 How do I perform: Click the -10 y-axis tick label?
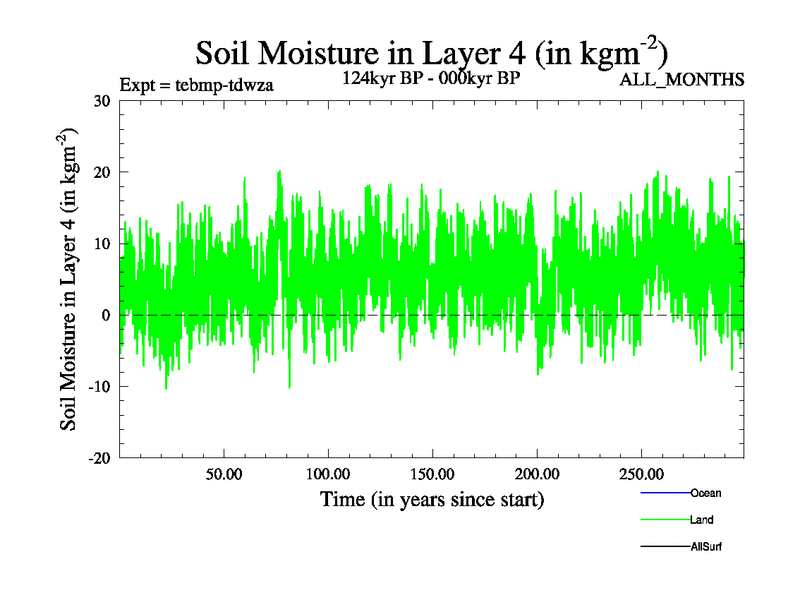(98, 386)
